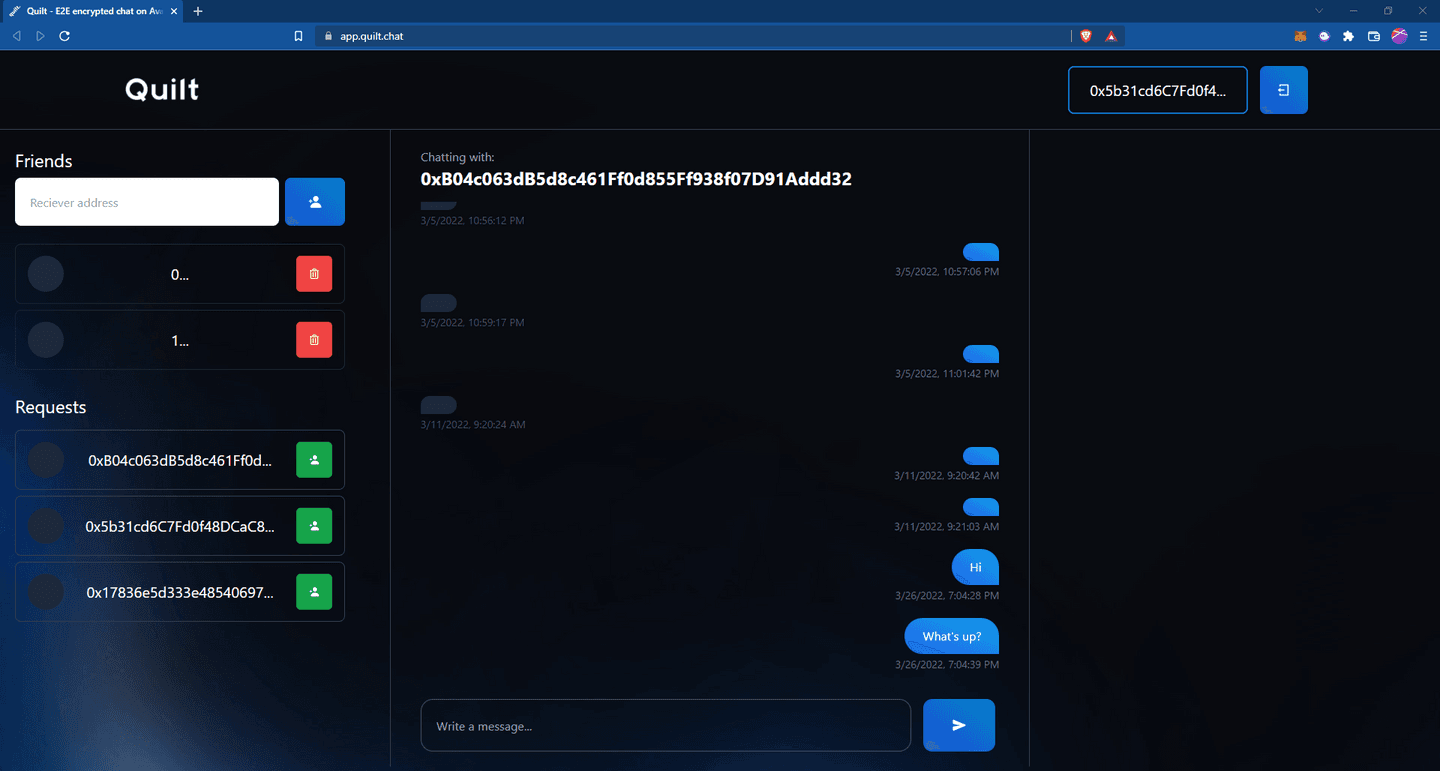This screenshot has height=771, width=1440.
Task: Accept request from 0xB04c063dB5d8c461Ff0d...
Action: (x=314, y=460)
